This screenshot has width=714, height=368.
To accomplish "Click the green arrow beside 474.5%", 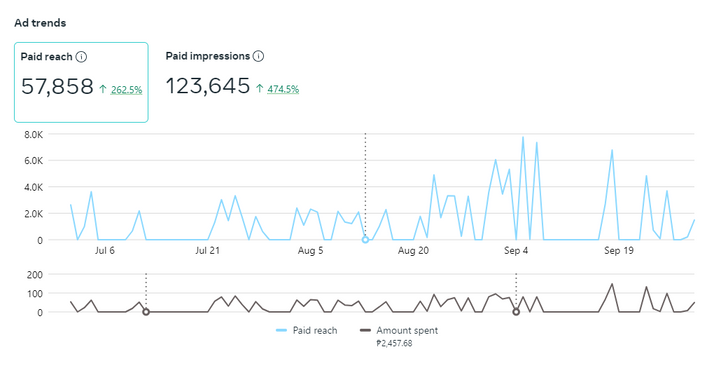I will tap(260, 88).
